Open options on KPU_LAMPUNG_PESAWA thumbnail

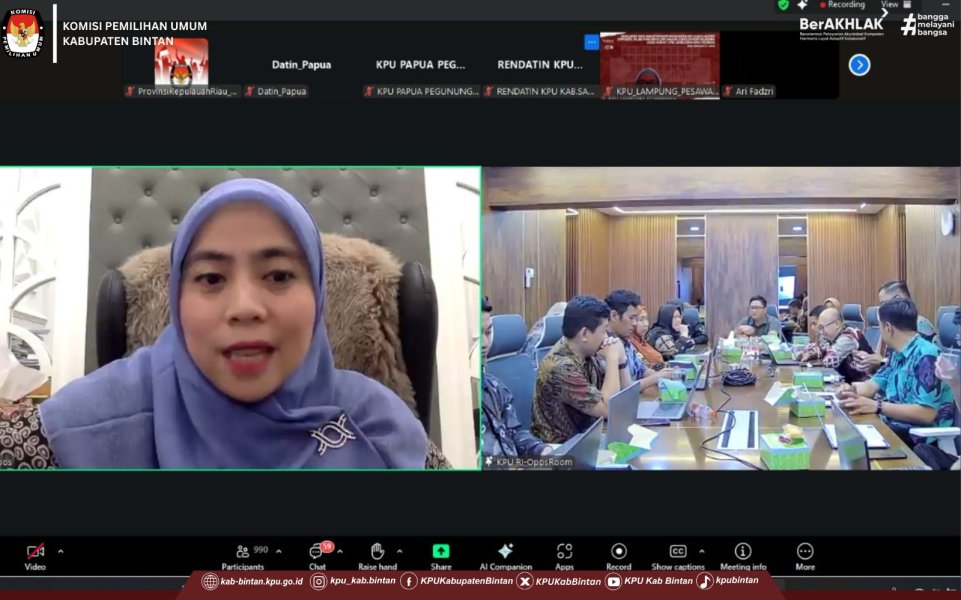click(x=591, y=42)
